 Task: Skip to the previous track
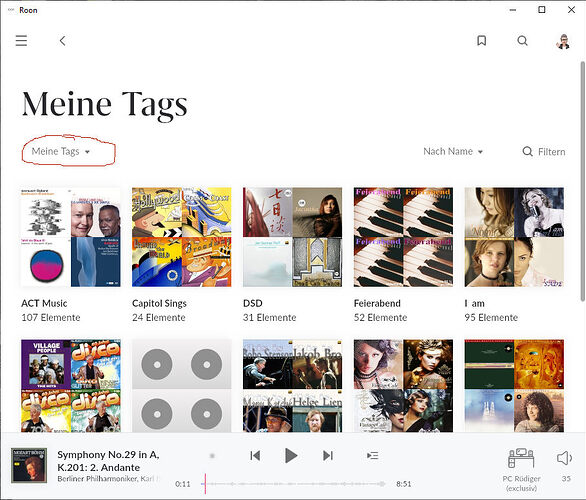tap(255, 456)
